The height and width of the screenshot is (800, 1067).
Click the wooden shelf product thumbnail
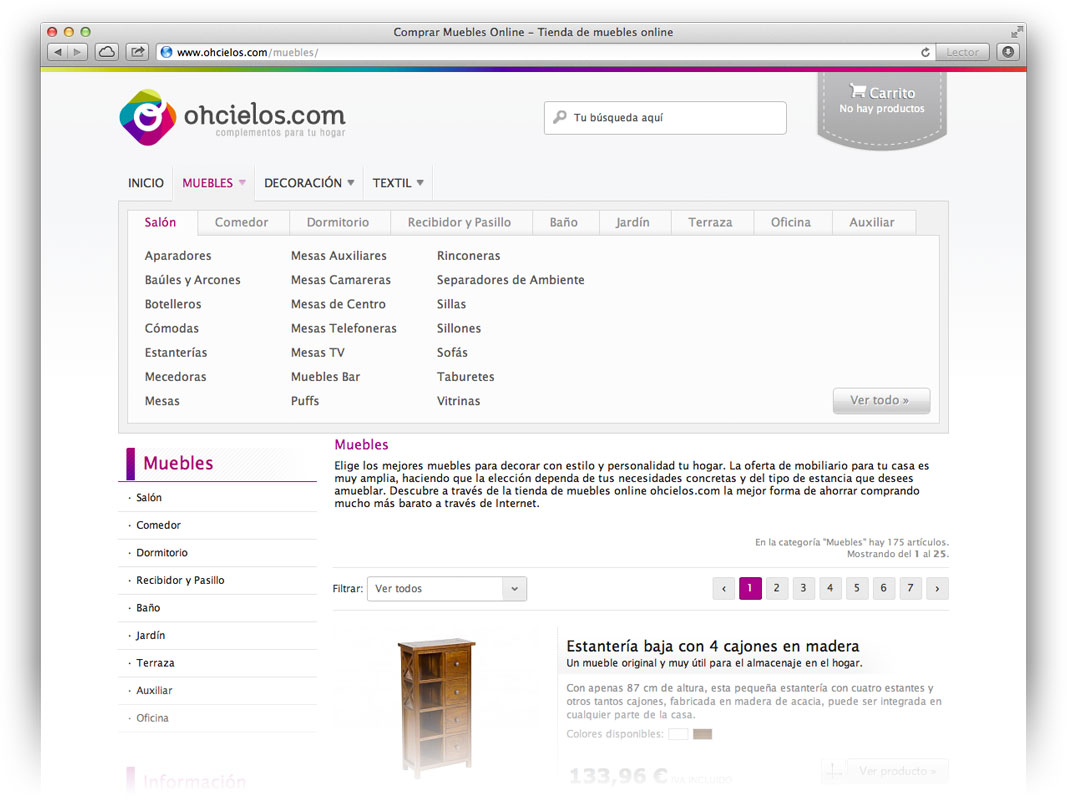[x=436, y=707]
